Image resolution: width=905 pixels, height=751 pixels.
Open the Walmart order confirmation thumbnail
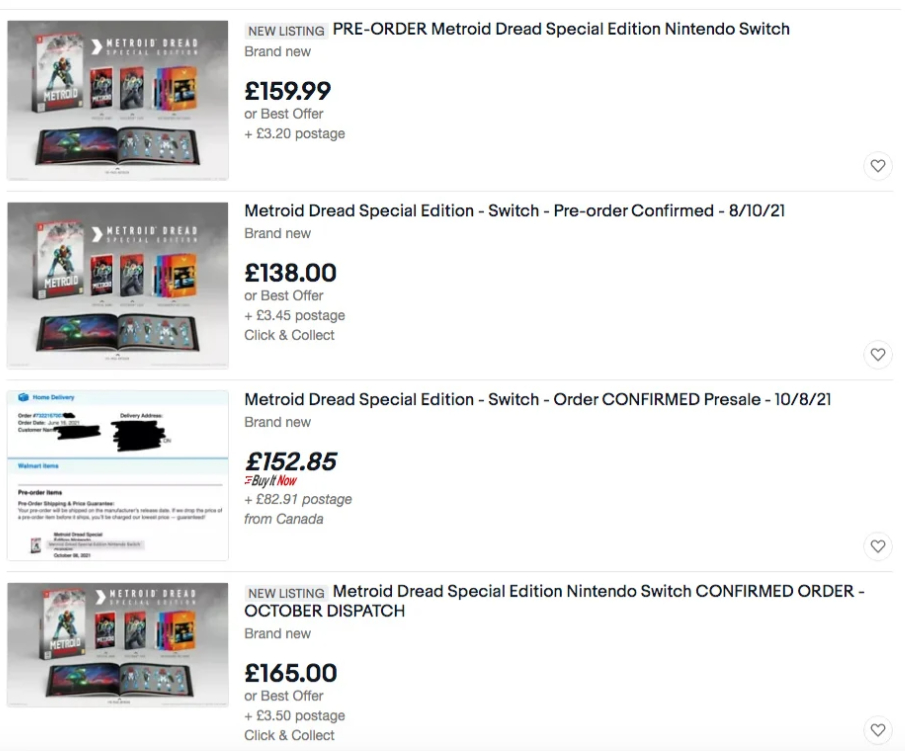118,475
